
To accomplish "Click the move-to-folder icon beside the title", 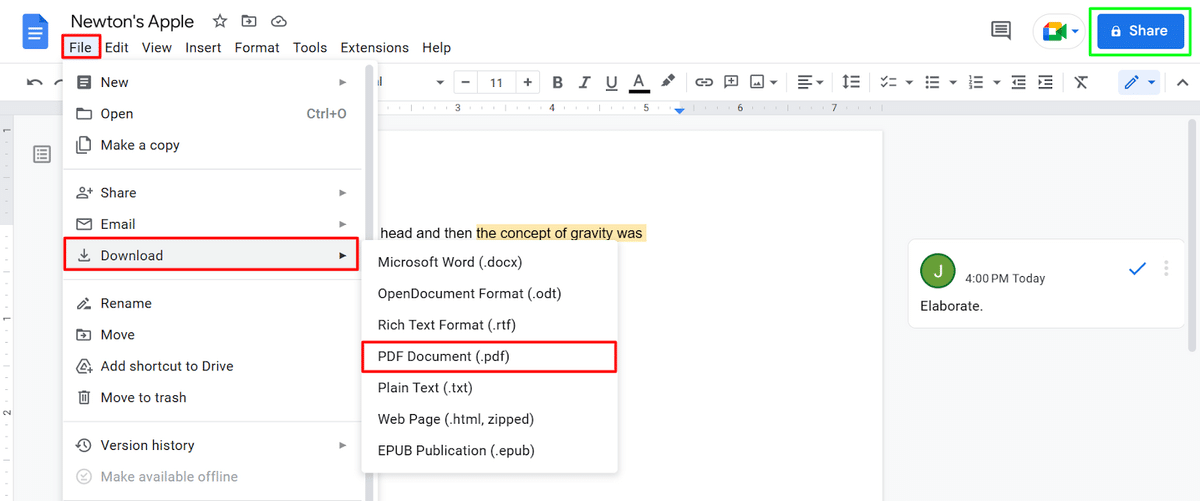I will [x=249, y=21].
